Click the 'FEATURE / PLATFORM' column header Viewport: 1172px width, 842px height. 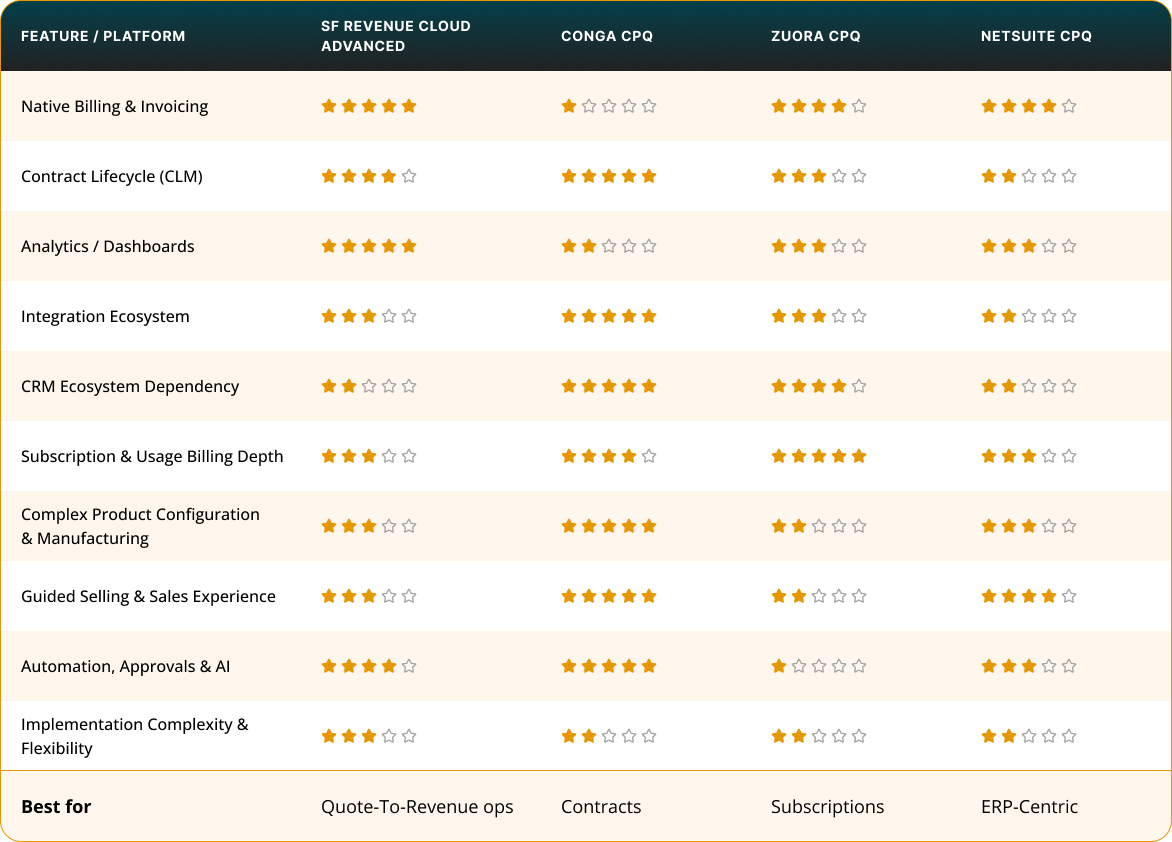[103, 36]
